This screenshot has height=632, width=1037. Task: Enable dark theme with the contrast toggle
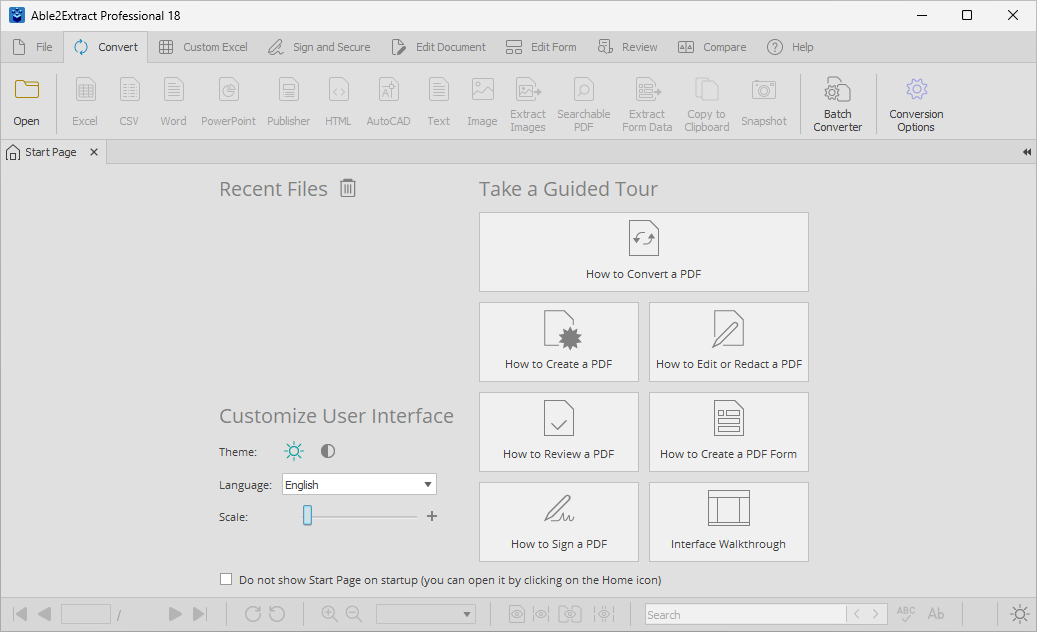click(x=327, y=451)
